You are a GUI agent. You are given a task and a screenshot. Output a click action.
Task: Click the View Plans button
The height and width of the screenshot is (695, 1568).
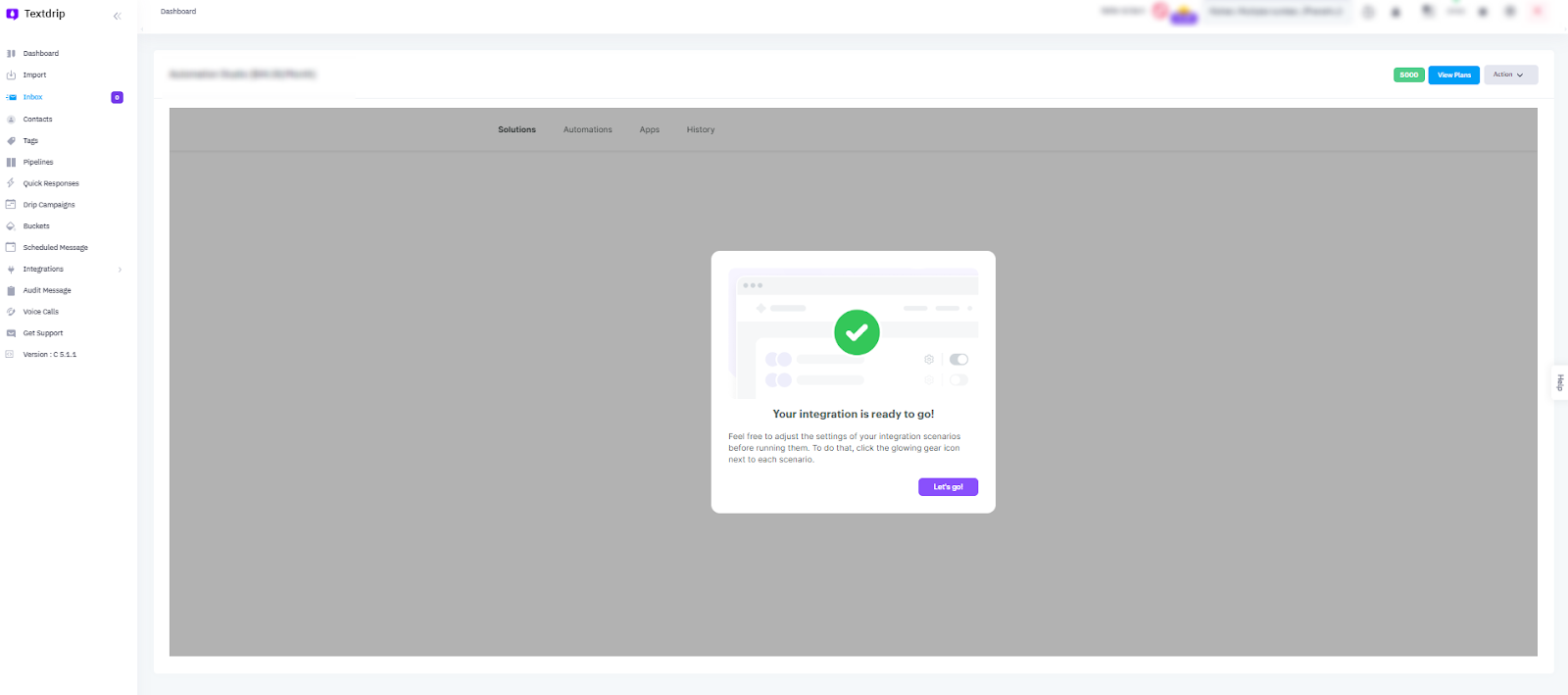point(1454,74)
